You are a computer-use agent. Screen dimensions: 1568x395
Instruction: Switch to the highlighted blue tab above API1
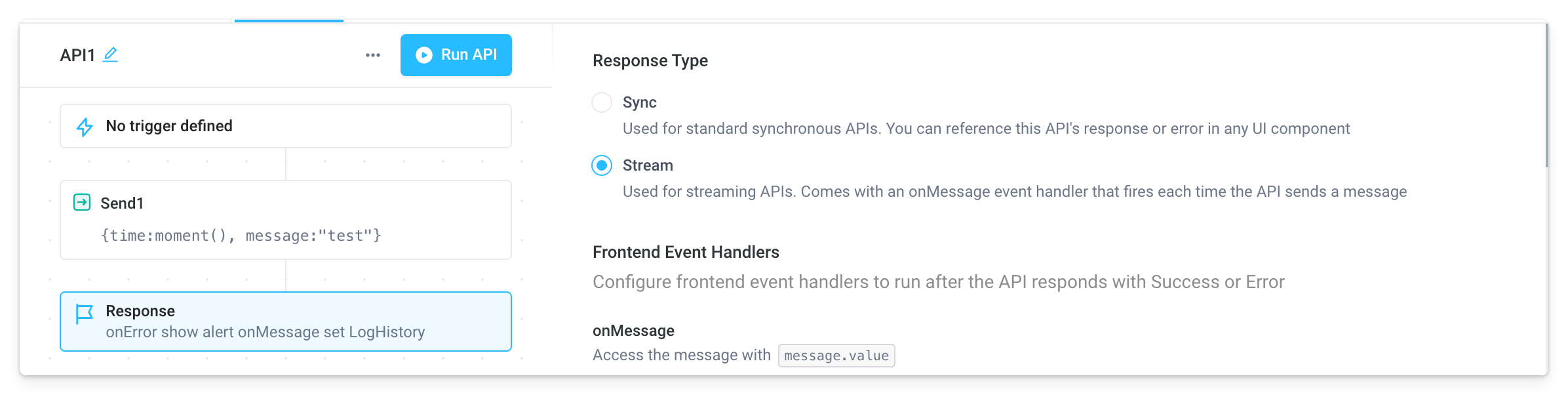pos(288,20)
